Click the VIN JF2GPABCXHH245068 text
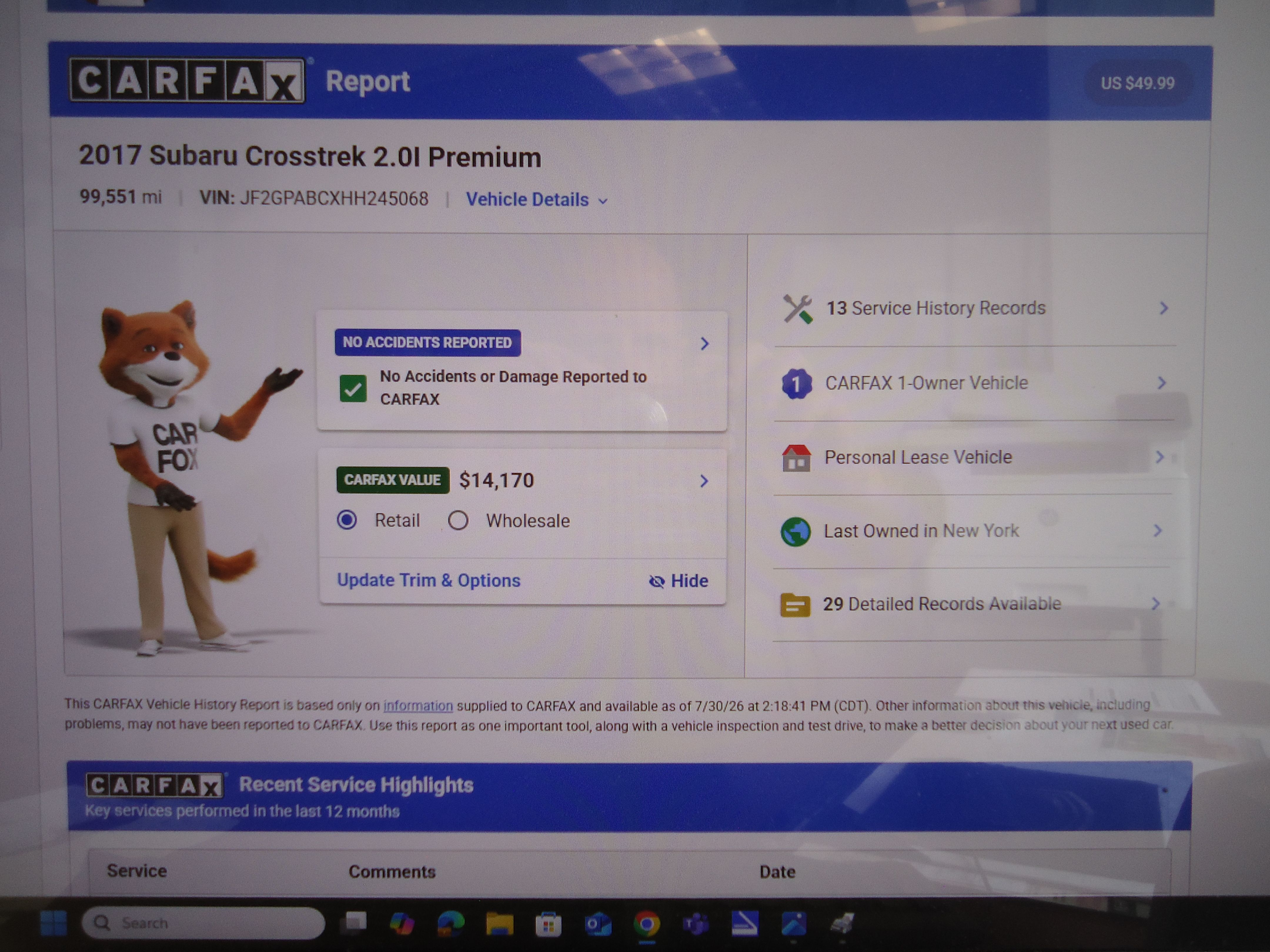The height and width of the screenshot is (952, 1270). point(313,199)
